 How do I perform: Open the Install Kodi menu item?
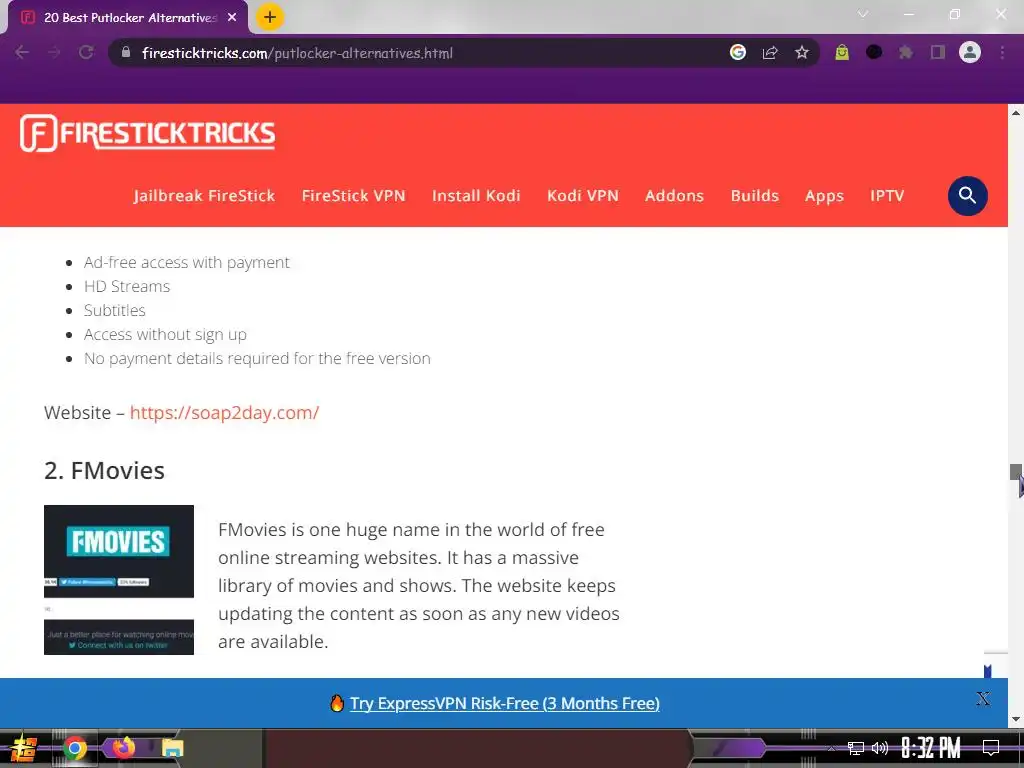point(476,196)
